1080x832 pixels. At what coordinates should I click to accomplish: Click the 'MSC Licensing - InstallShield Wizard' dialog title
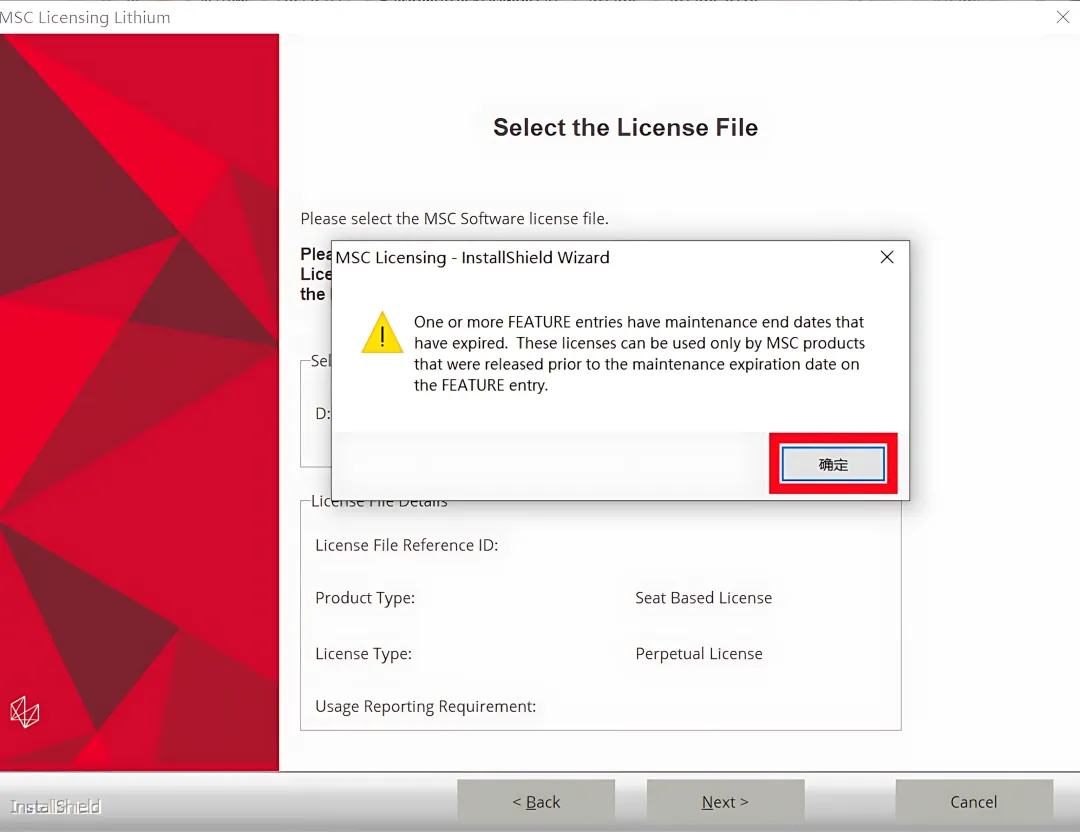click(x=472, y=258)
